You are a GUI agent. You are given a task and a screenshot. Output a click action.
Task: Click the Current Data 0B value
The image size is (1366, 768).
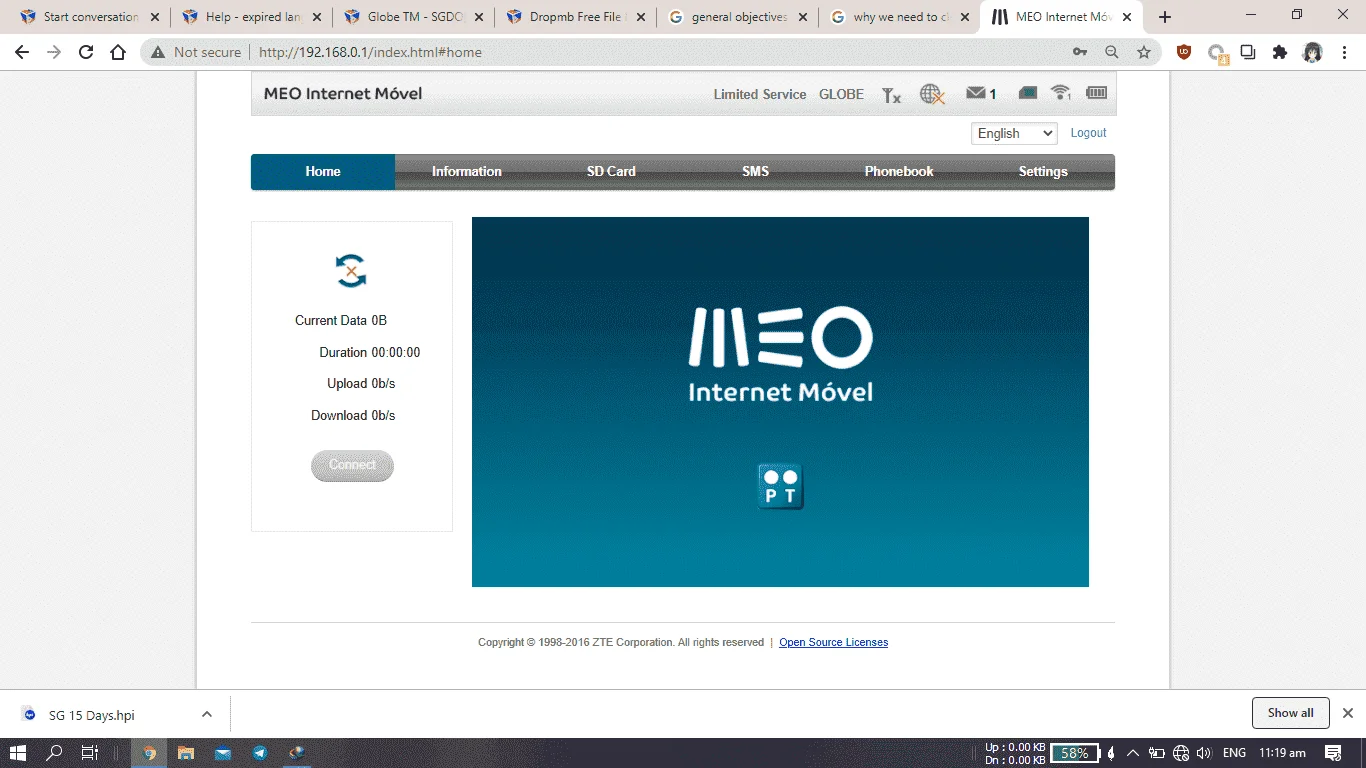click(x=379, y=321)
